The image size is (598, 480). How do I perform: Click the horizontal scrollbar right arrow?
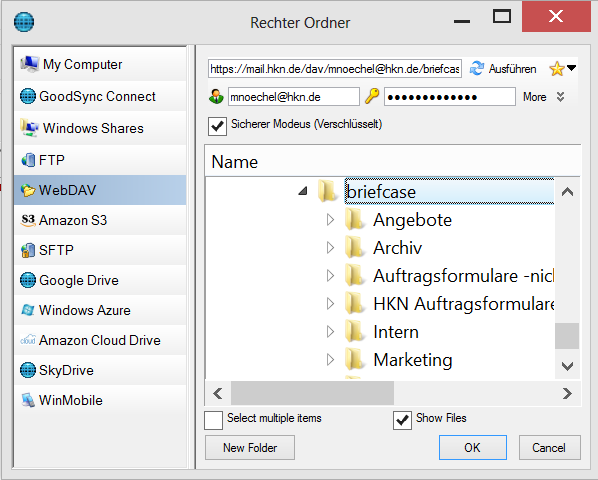pyautogui.click(x=567, y=393)
